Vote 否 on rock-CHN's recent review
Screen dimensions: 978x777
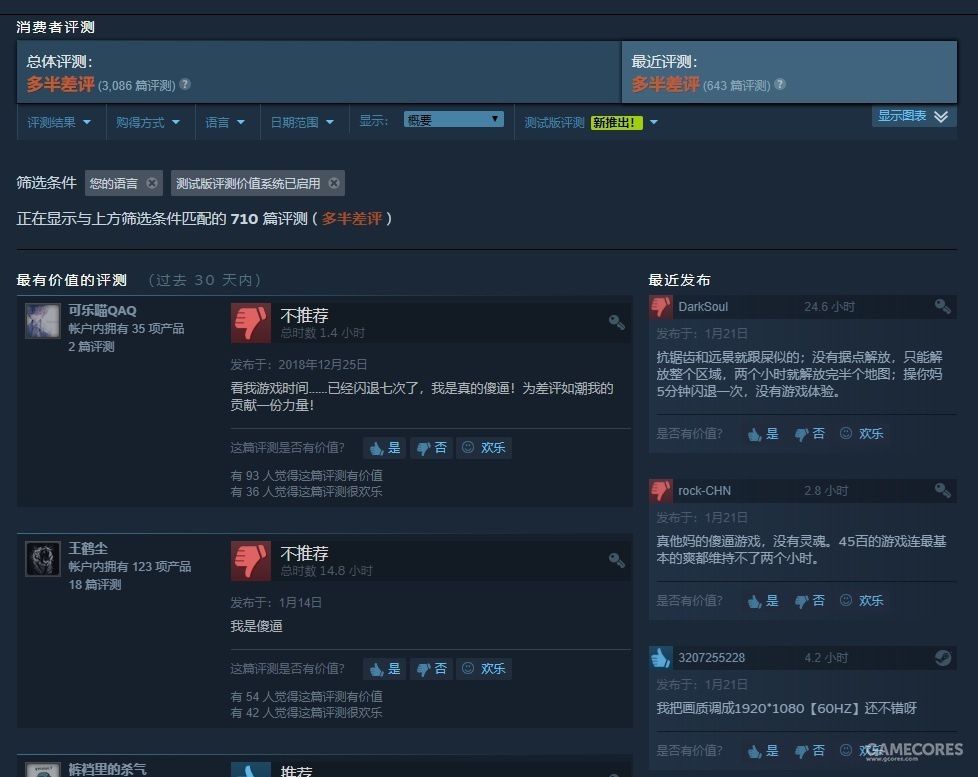(x=810, y=601)
